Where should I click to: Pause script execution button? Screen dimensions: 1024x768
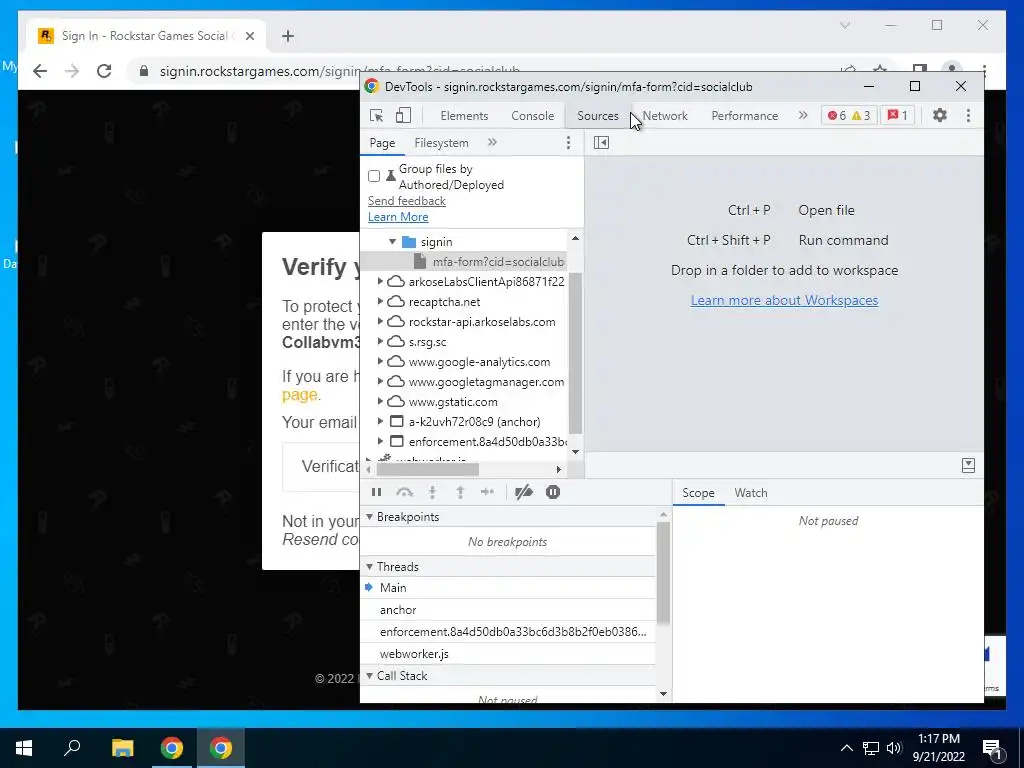pos(376,492)
